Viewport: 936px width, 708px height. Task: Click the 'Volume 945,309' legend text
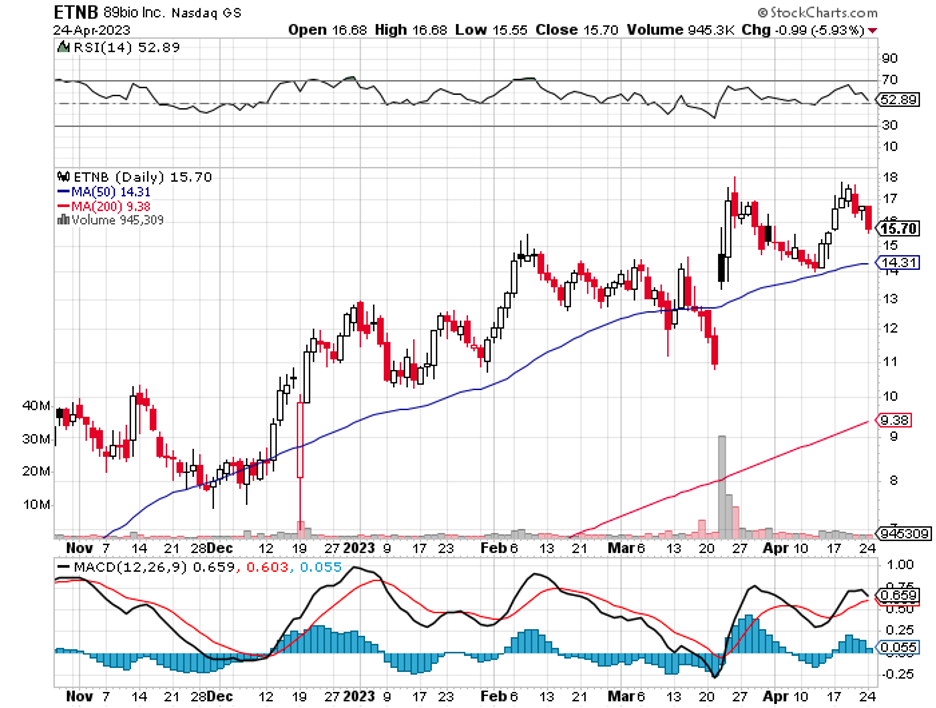coord(117,220)
